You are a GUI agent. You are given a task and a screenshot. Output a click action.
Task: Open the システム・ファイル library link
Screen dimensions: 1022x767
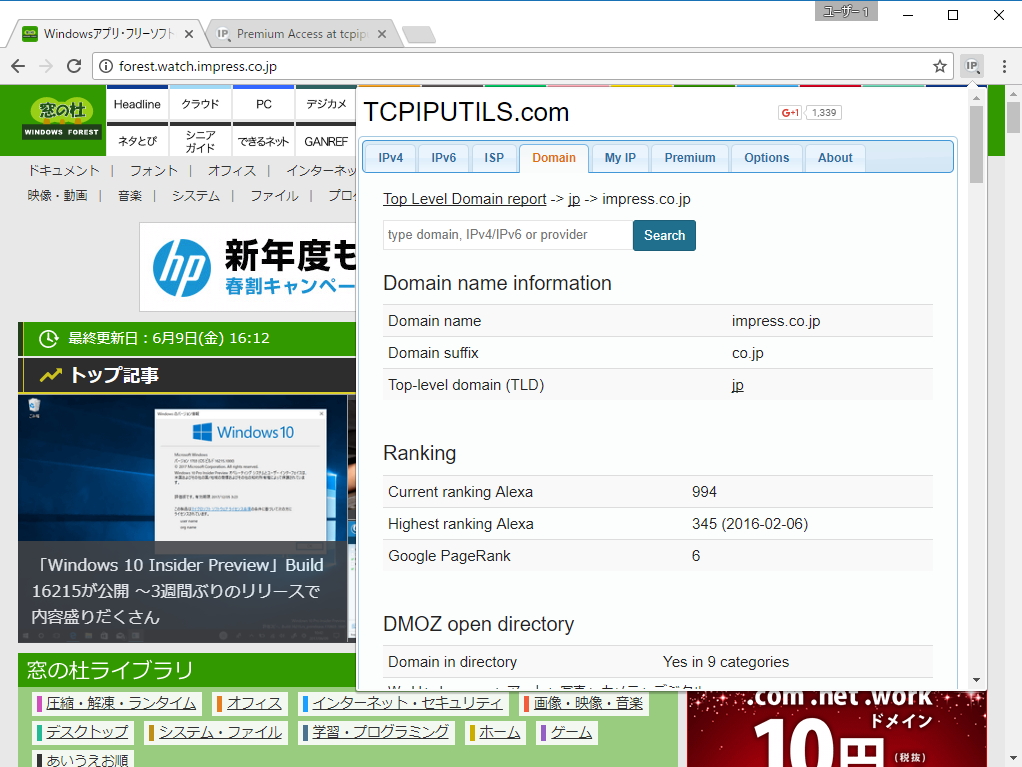pyautogui.click(x=220, y=732)
